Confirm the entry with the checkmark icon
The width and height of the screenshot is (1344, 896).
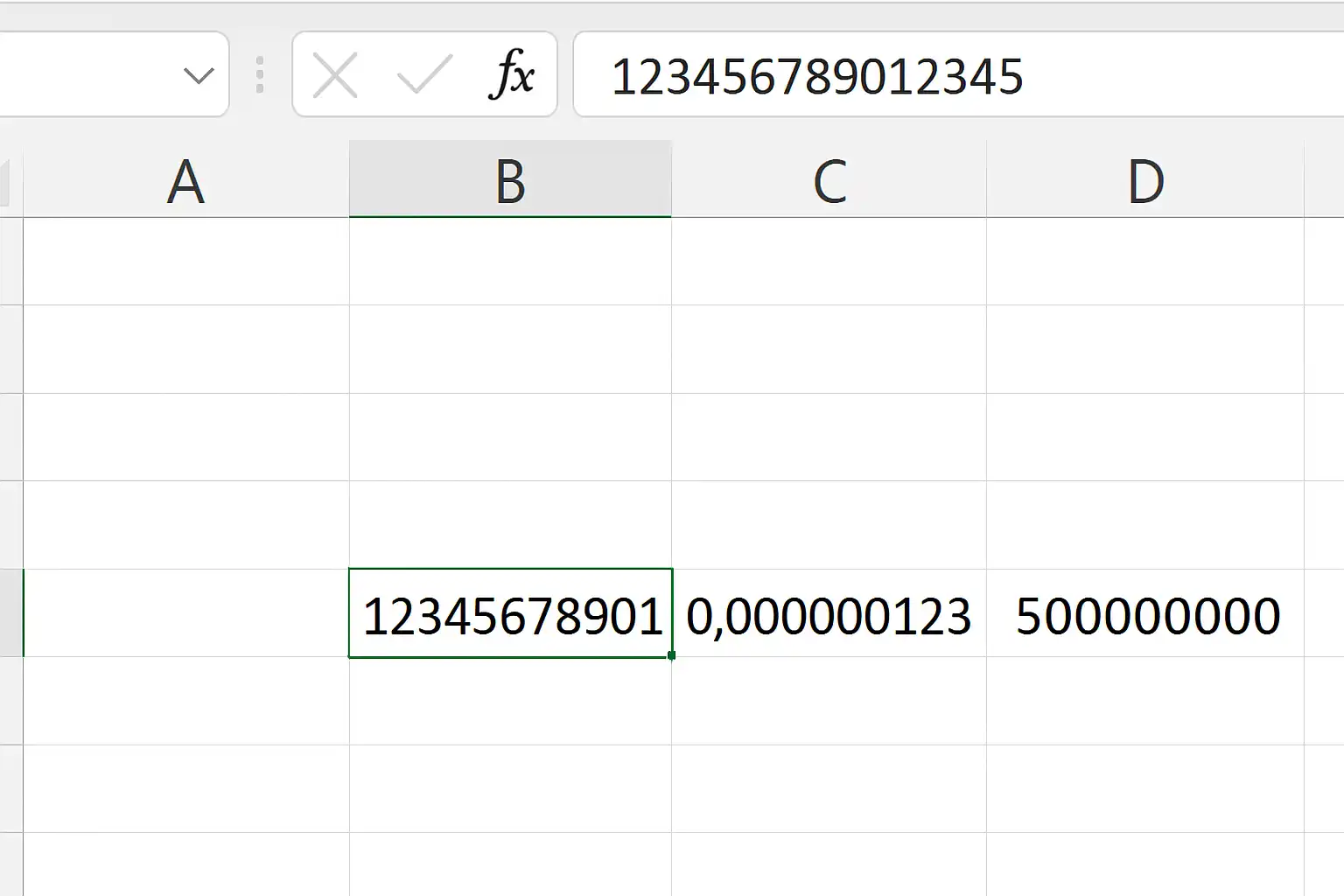pyautogui.click(x=424, y=75)
